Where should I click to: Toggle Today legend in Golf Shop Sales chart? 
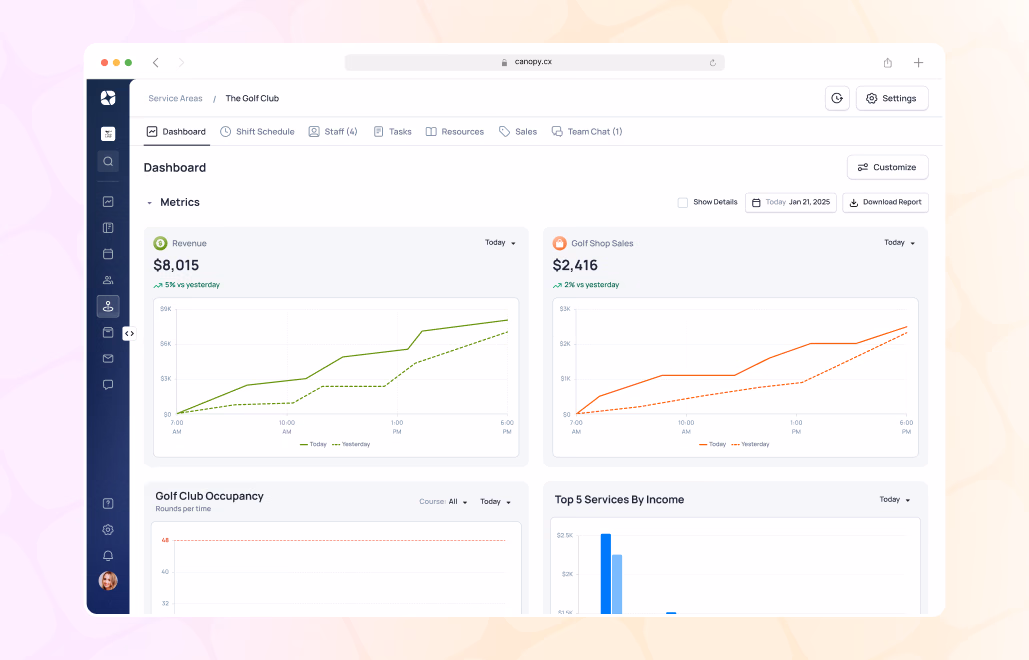[x=712, y=444]
